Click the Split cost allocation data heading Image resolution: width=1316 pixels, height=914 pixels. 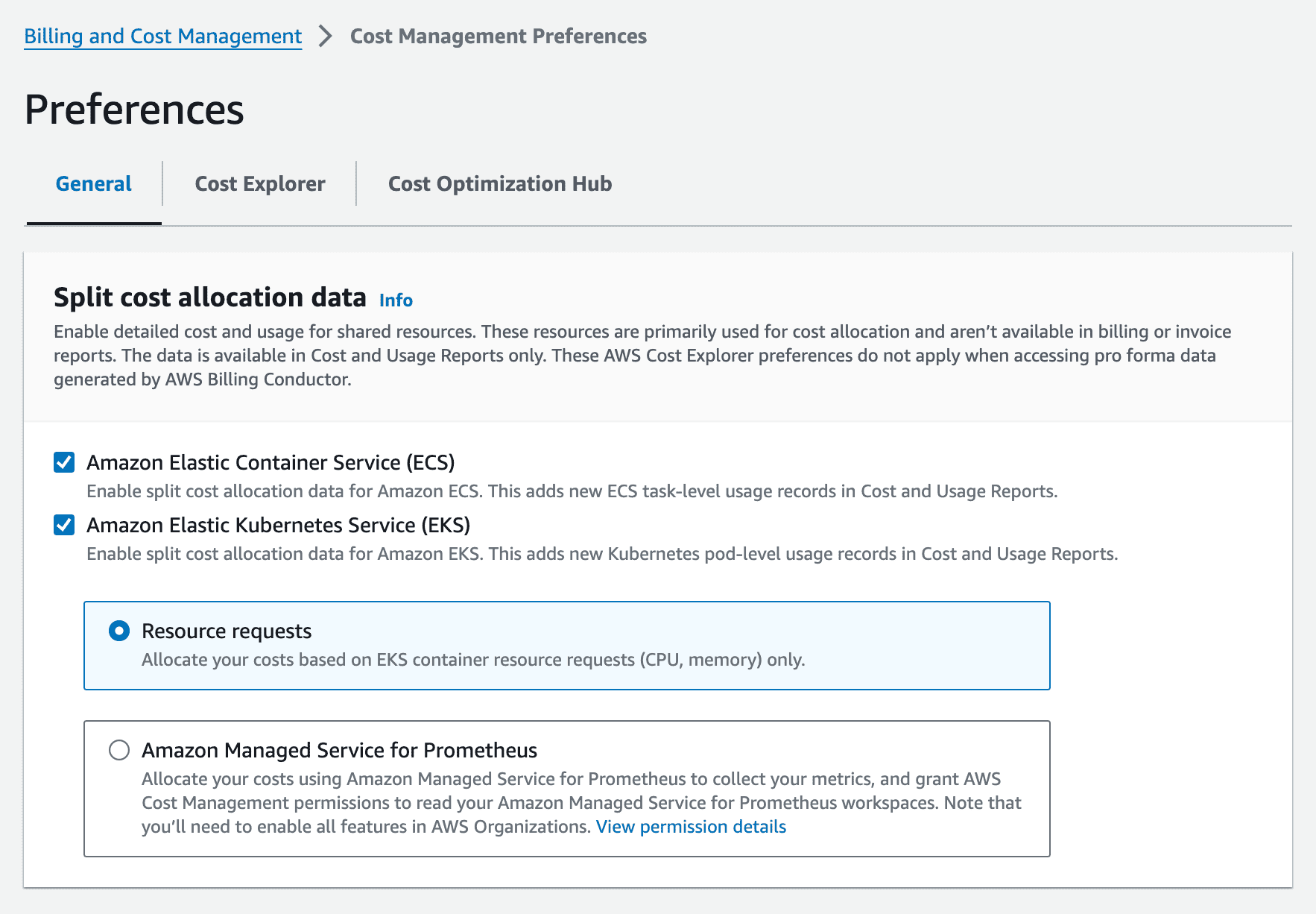(x=210, y=297)
